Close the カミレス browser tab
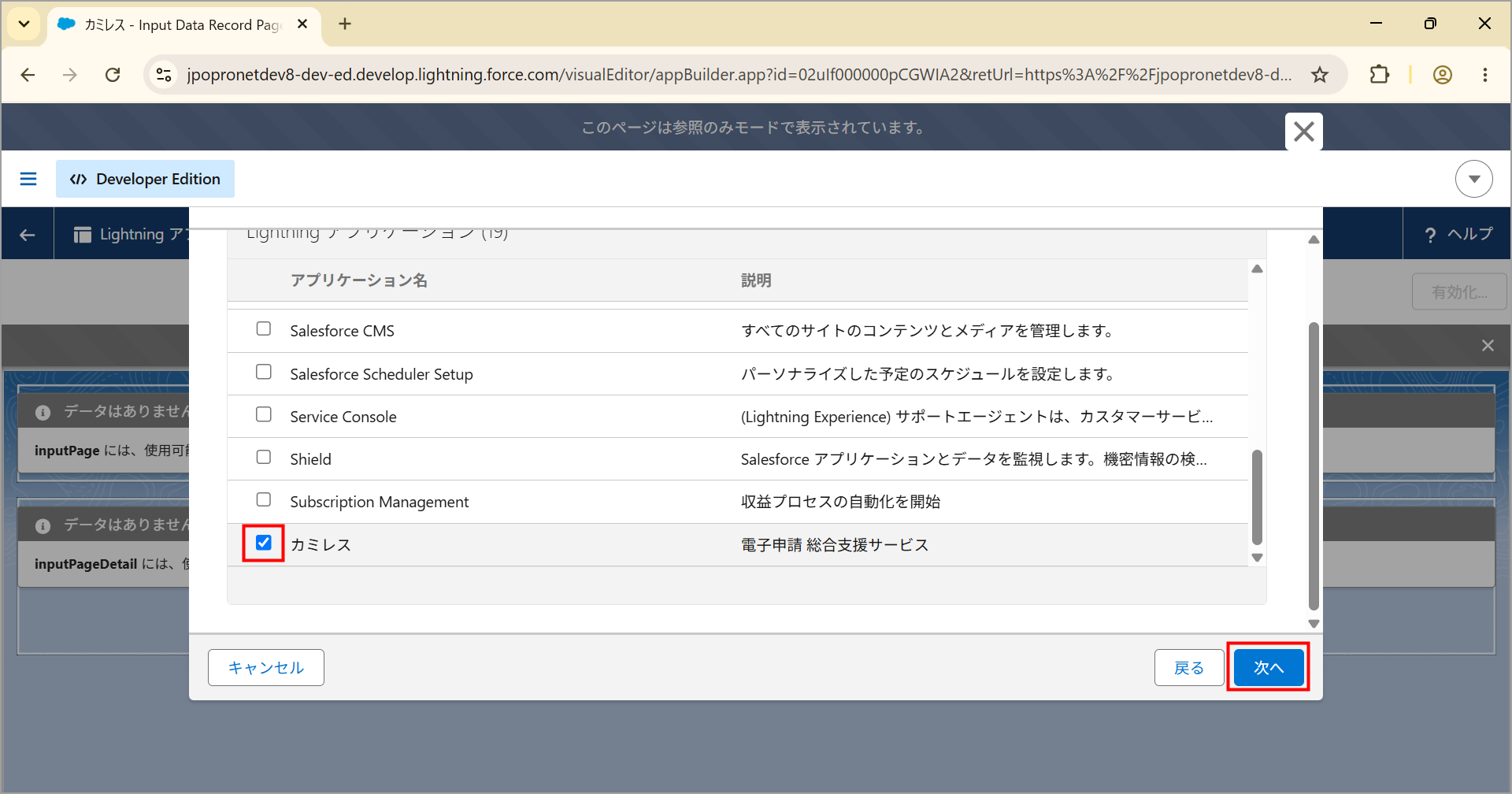 coord(302,24)
